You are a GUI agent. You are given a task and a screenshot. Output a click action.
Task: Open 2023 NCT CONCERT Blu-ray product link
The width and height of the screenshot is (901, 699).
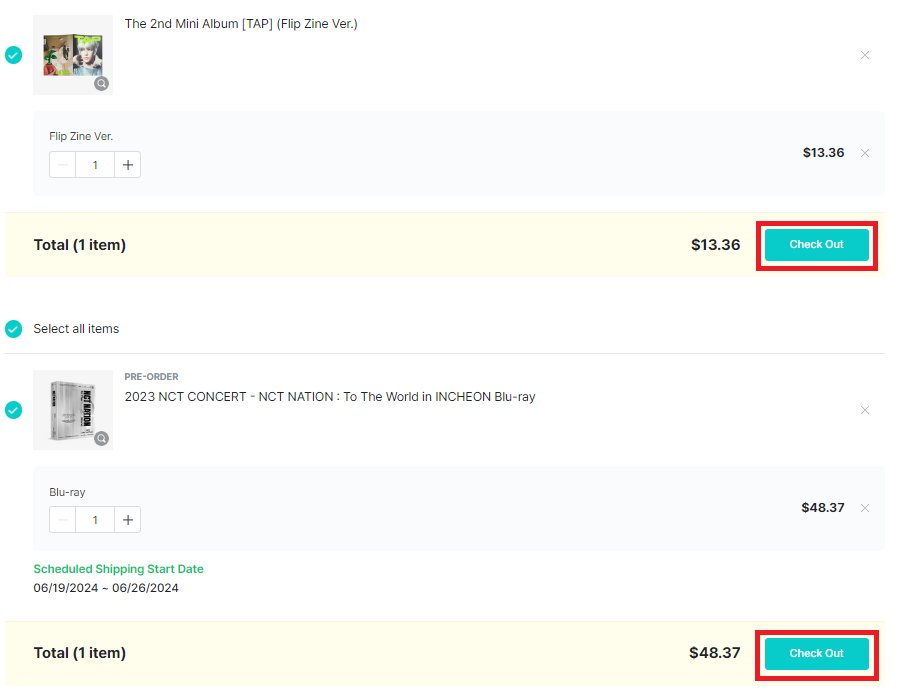pos(330,397)
